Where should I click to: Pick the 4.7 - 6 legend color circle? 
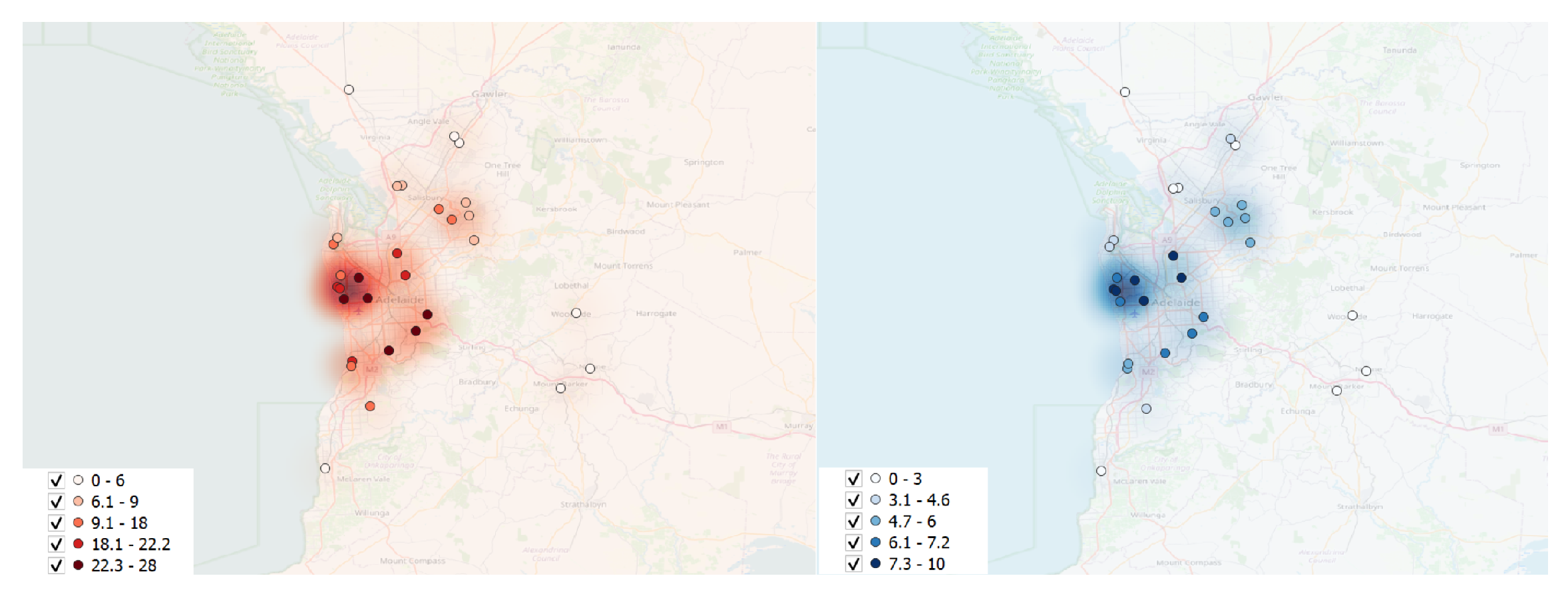(x=876, y=521)
